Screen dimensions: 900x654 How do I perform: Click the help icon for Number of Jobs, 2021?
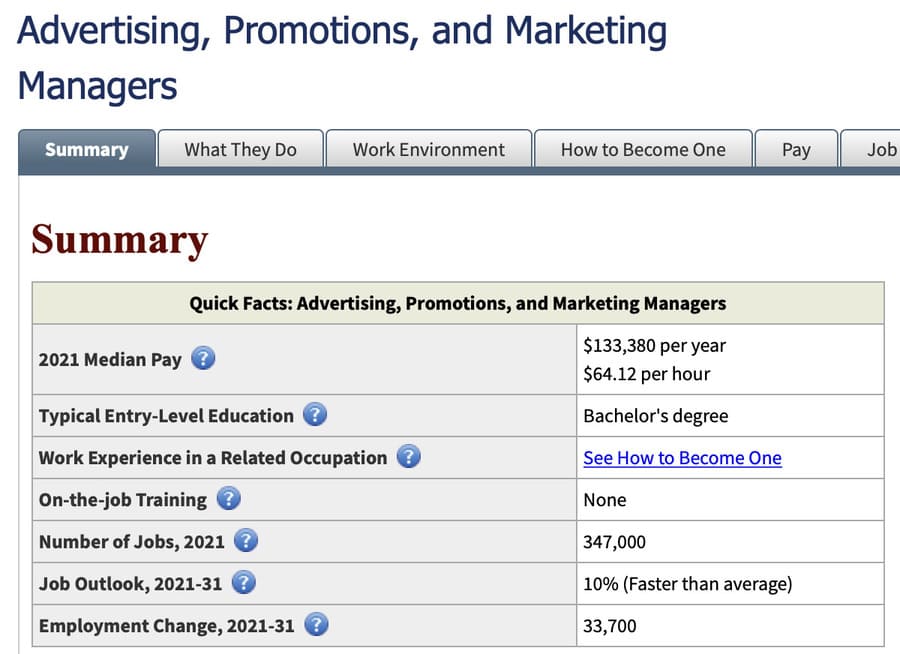coord(246,542)
